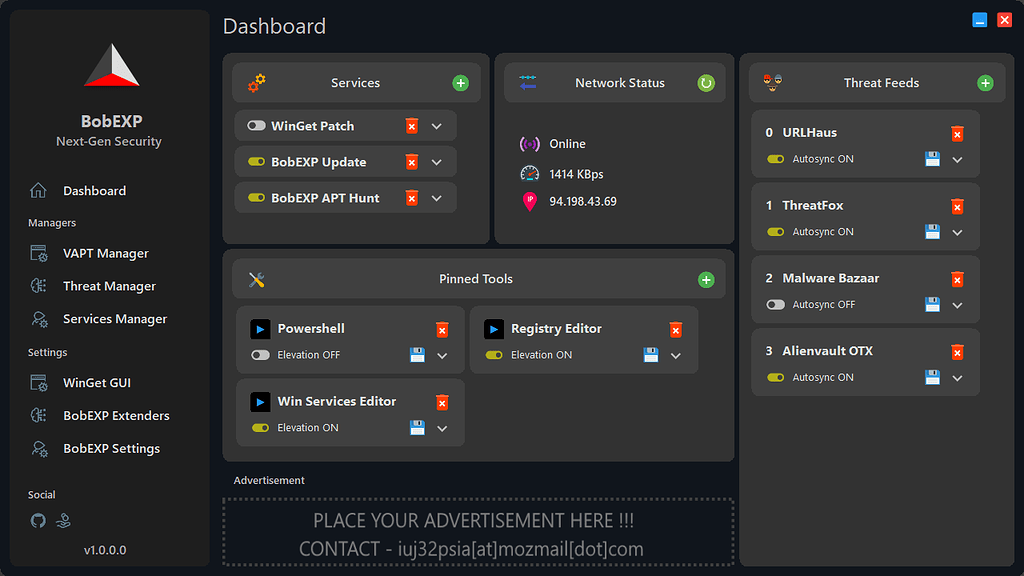The height and width of the screenshot is (576, 1024).
Task: Click the advertisement contact area
Action: click(478, 549)
